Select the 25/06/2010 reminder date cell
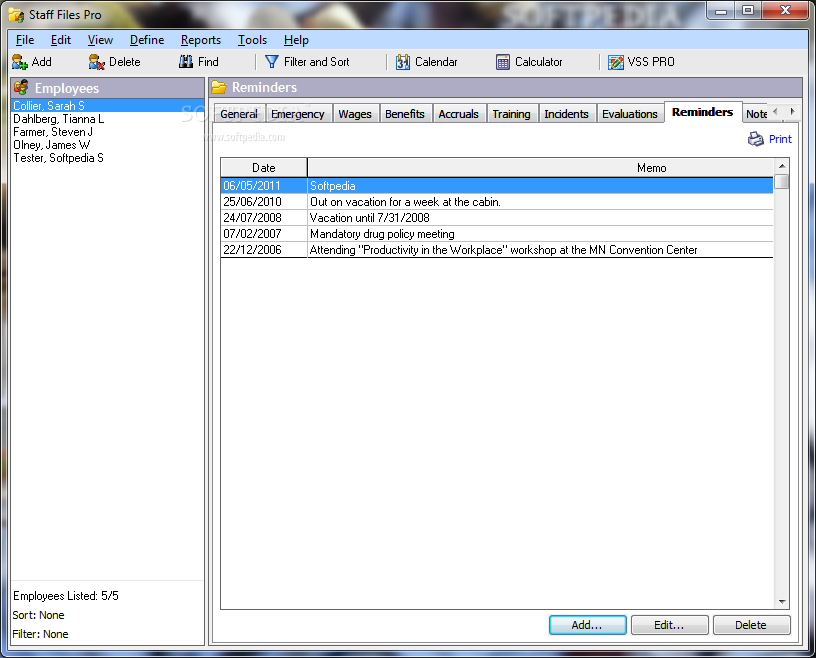Image resolution: width=816 pixels, height=658 pixels. click(264, 202)
